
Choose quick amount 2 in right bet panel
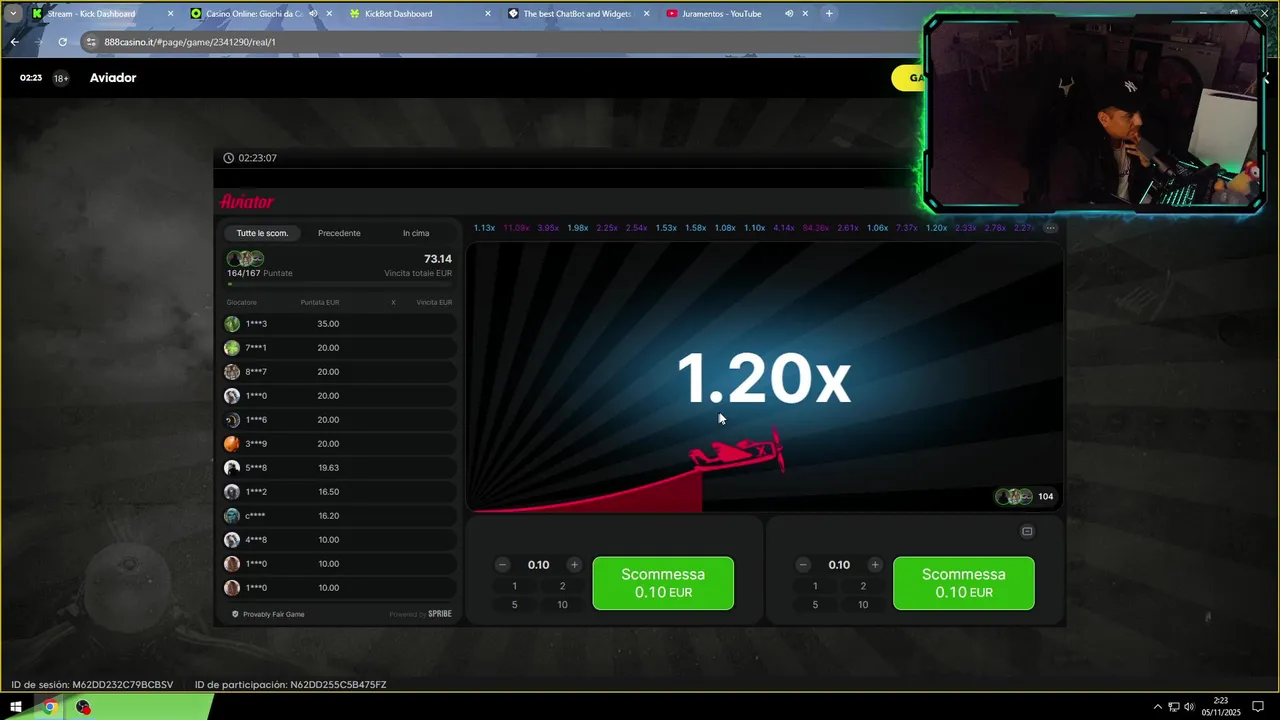pos(863,586)
